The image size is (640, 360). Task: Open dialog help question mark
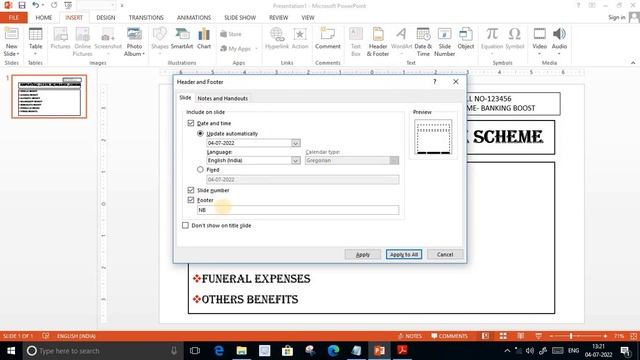435,82
